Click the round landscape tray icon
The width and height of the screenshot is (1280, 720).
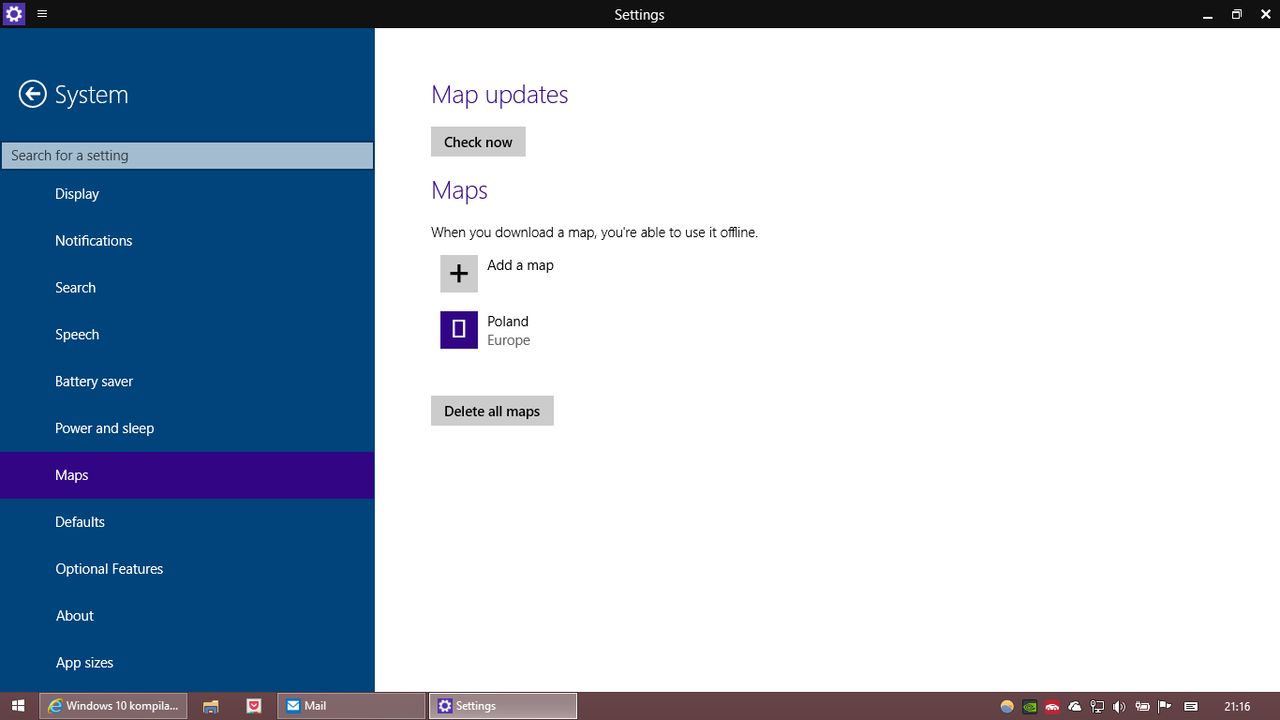pos(1007,706)
